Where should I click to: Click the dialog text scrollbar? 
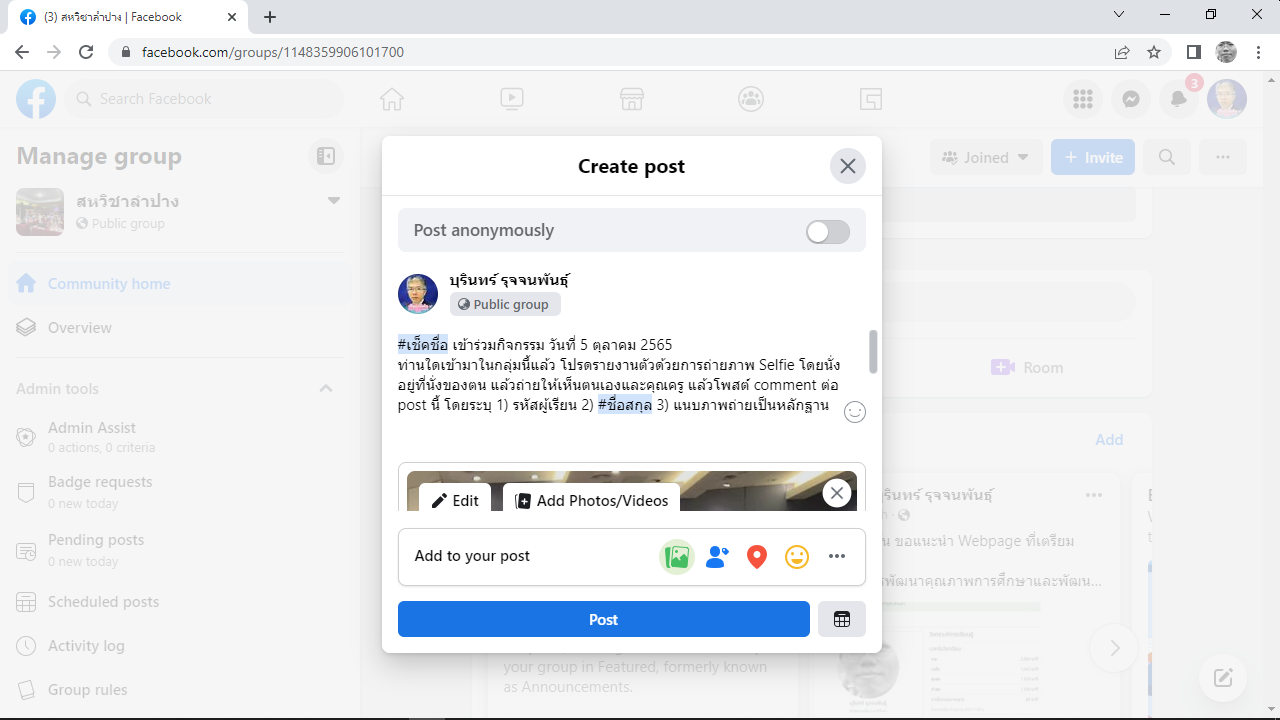click(x=874, y=352)
